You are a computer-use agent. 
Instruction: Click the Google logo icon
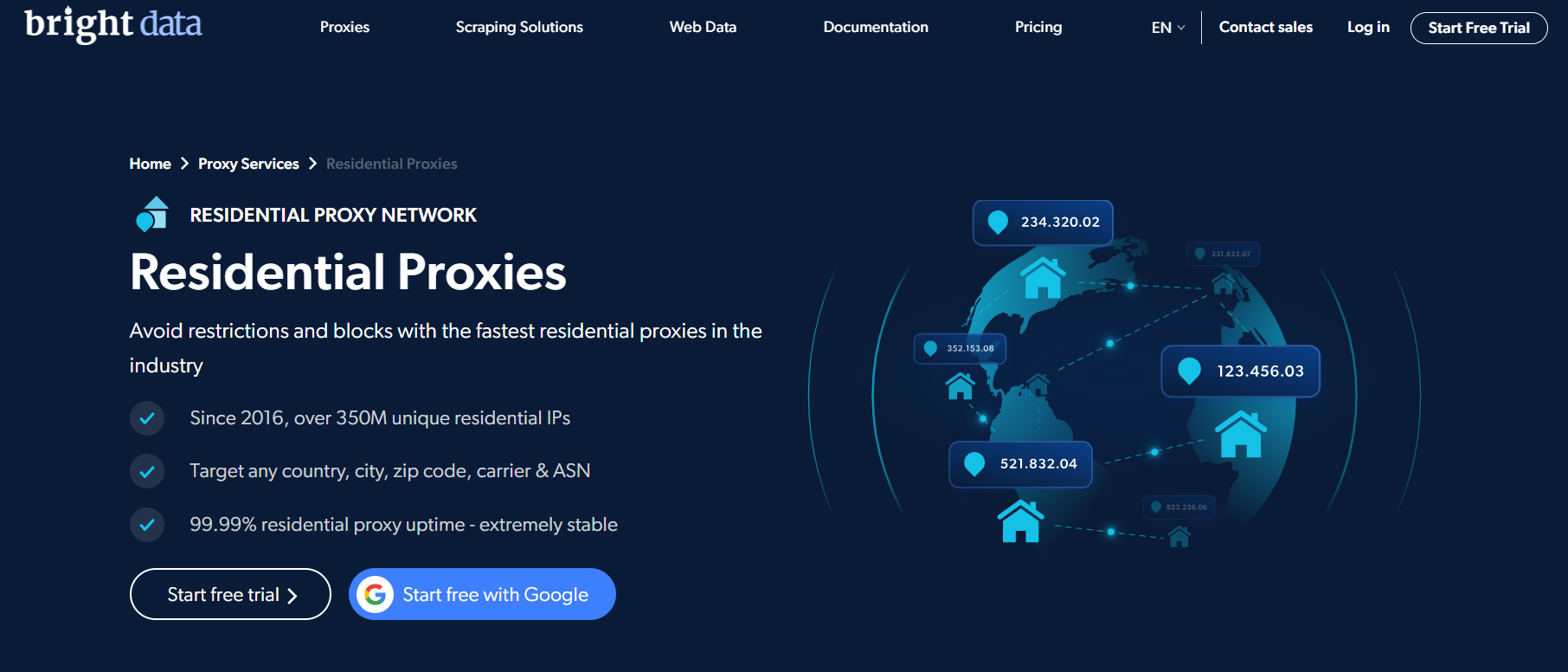pos(376,594)
